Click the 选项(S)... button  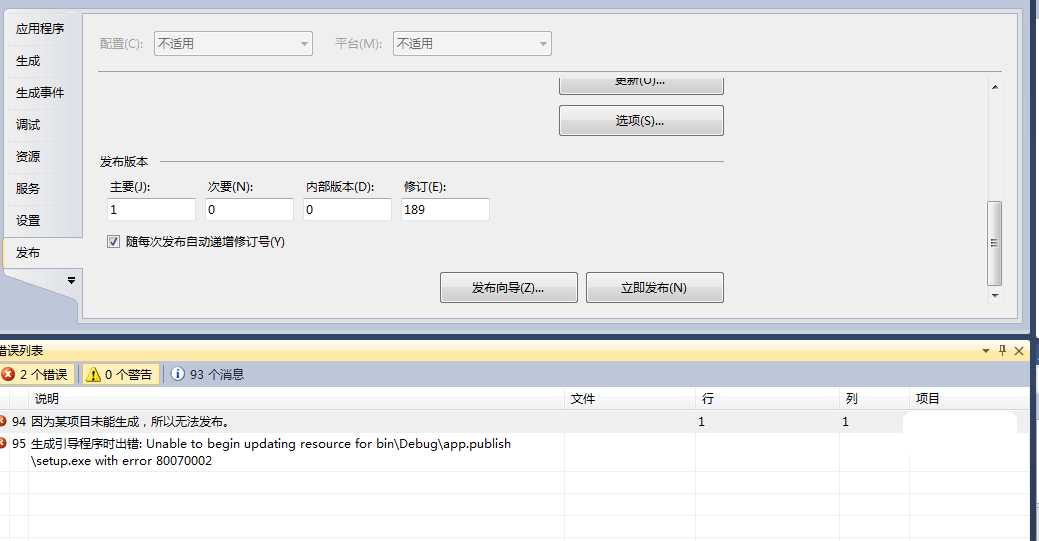[641, 121]
